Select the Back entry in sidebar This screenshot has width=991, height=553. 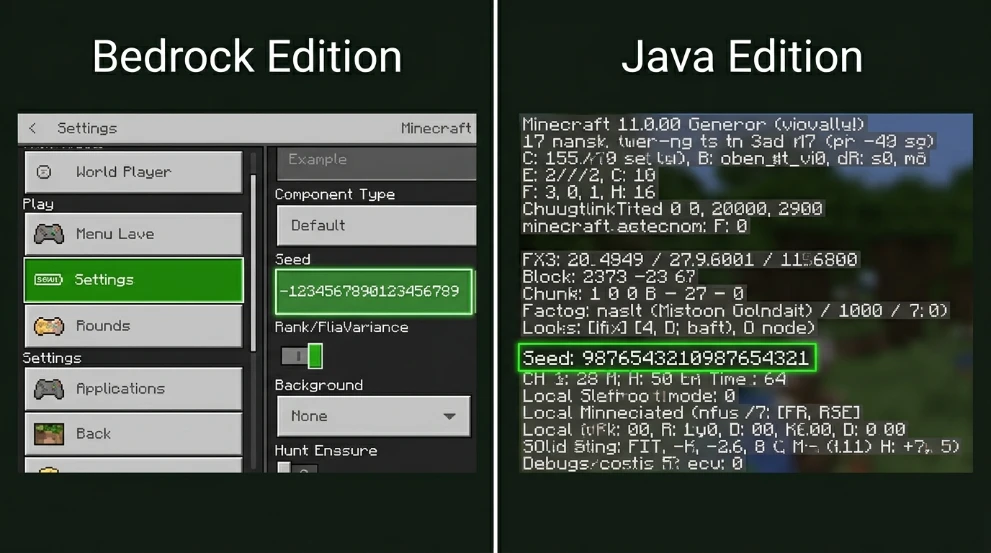click(133, 434)
